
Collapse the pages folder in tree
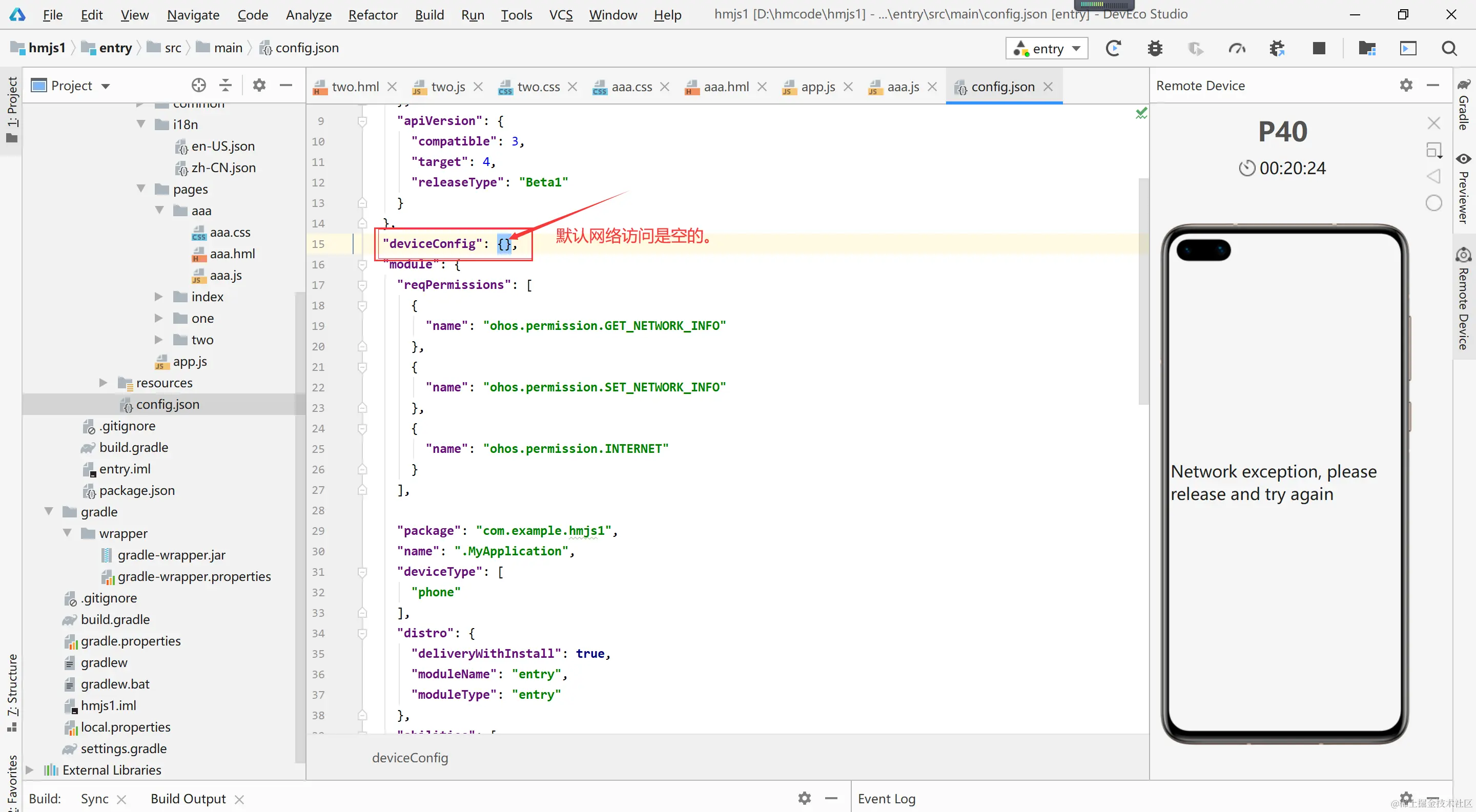click(x=141, y=189)
